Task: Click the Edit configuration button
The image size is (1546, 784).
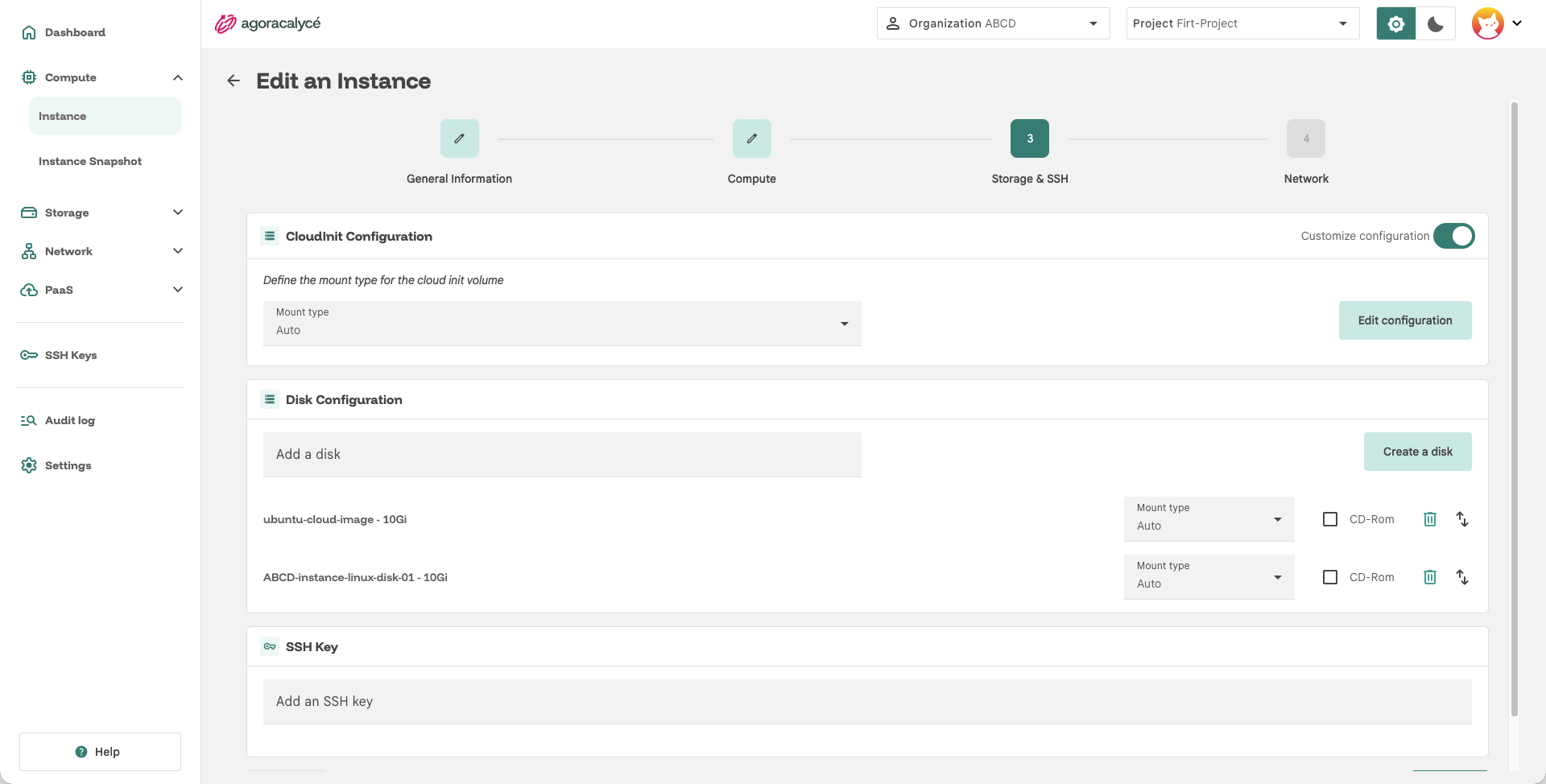Action: [x=1405, y=320]
